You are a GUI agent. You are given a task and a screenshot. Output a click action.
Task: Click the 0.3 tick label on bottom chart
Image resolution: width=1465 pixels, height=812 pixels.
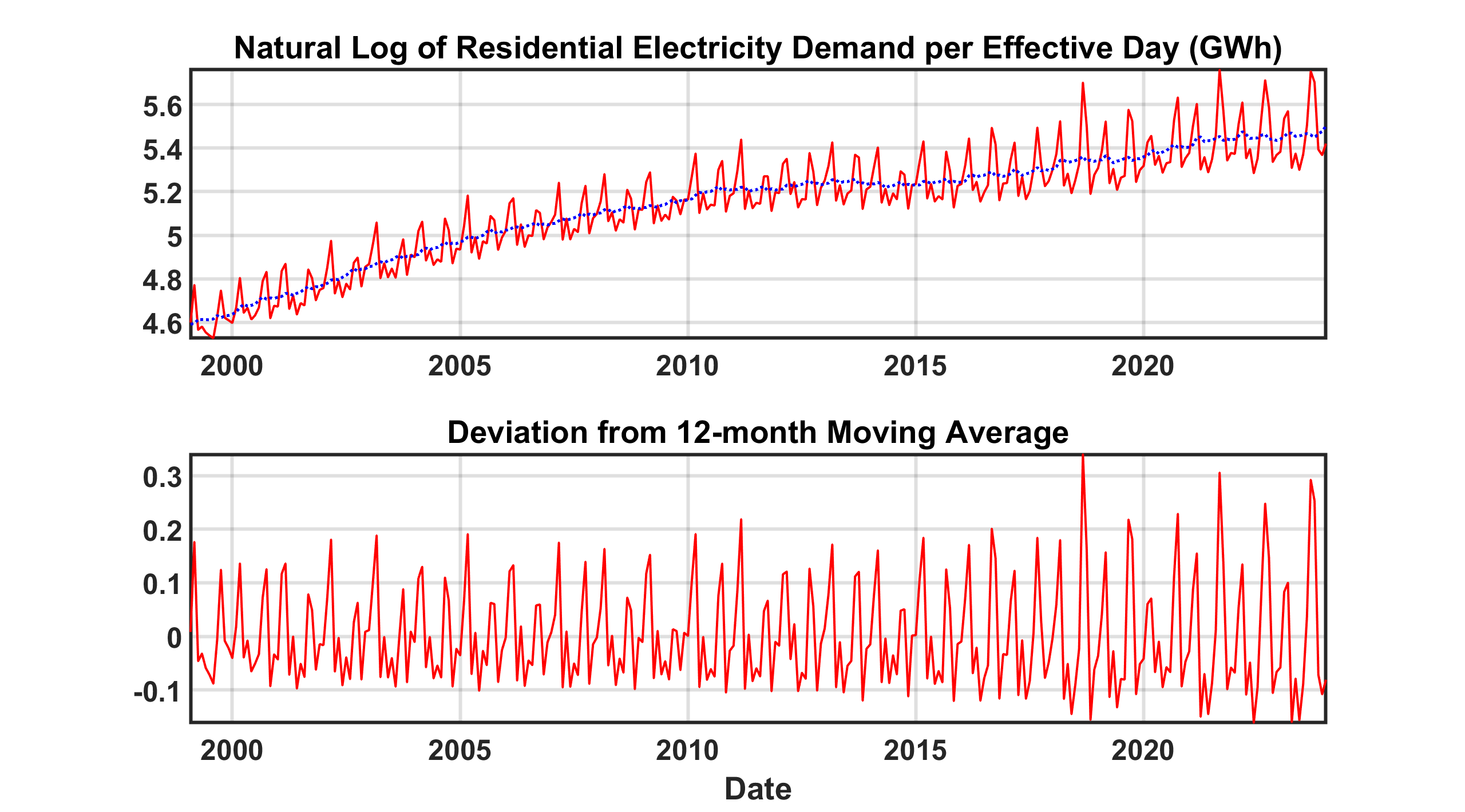click(x=163, y=477)
